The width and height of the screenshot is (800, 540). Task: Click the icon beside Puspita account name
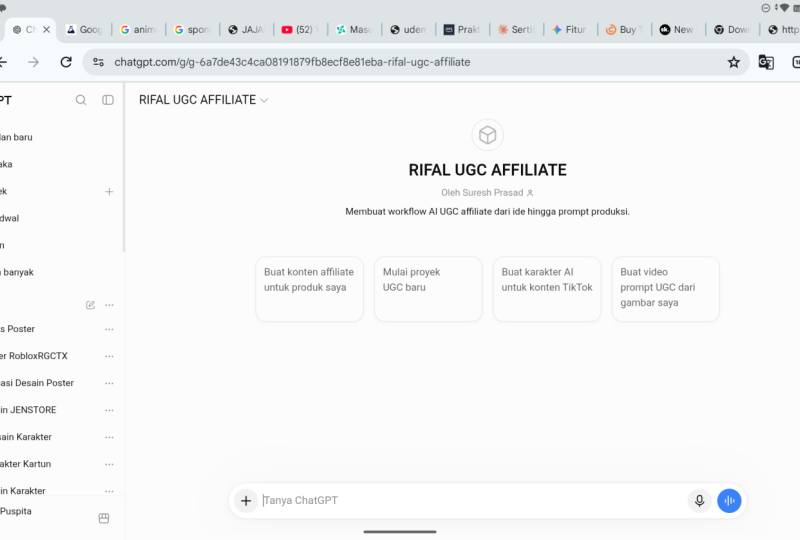[x=104, y=518]
